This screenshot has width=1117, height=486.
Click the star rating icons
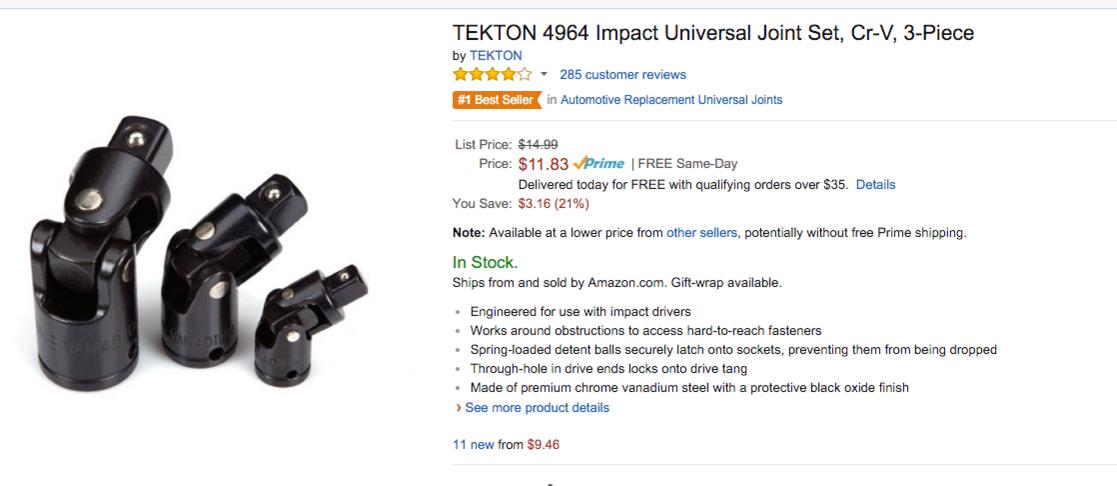492,74
